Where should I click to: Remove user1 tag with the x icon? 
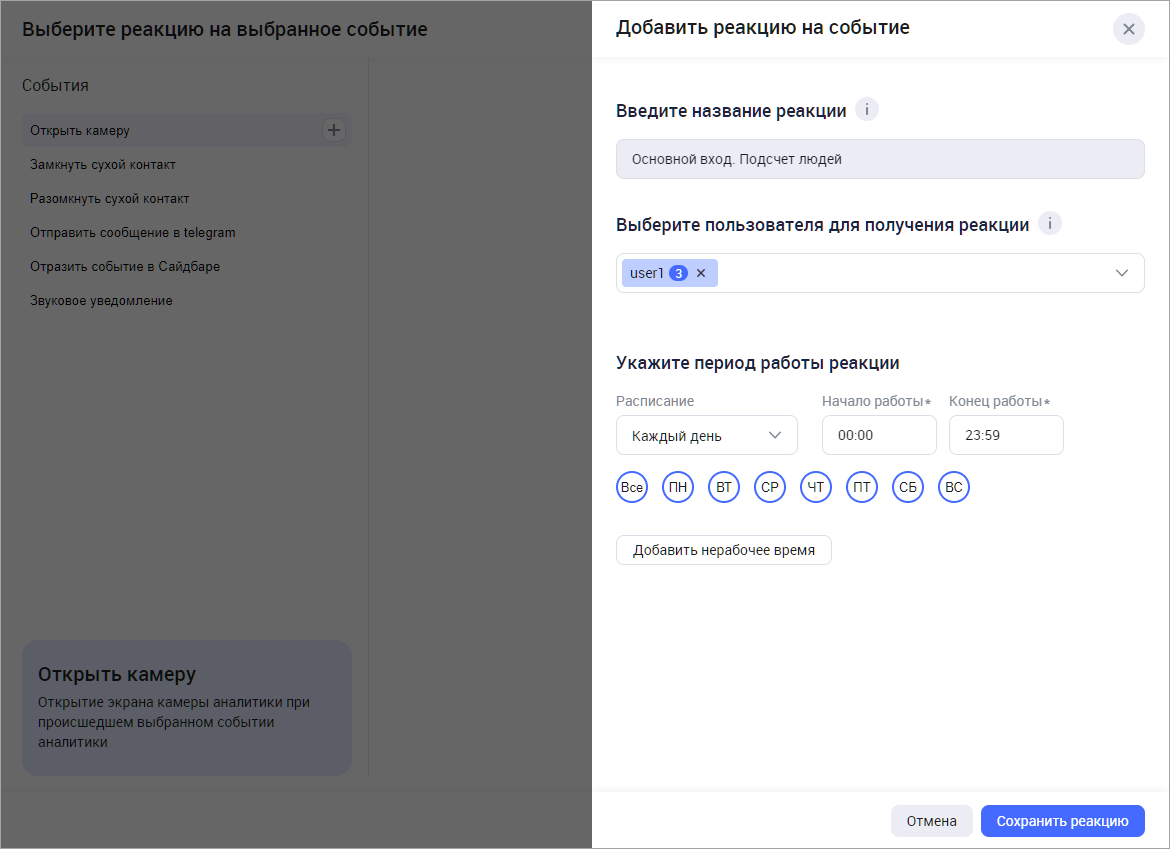coord(701,273)
